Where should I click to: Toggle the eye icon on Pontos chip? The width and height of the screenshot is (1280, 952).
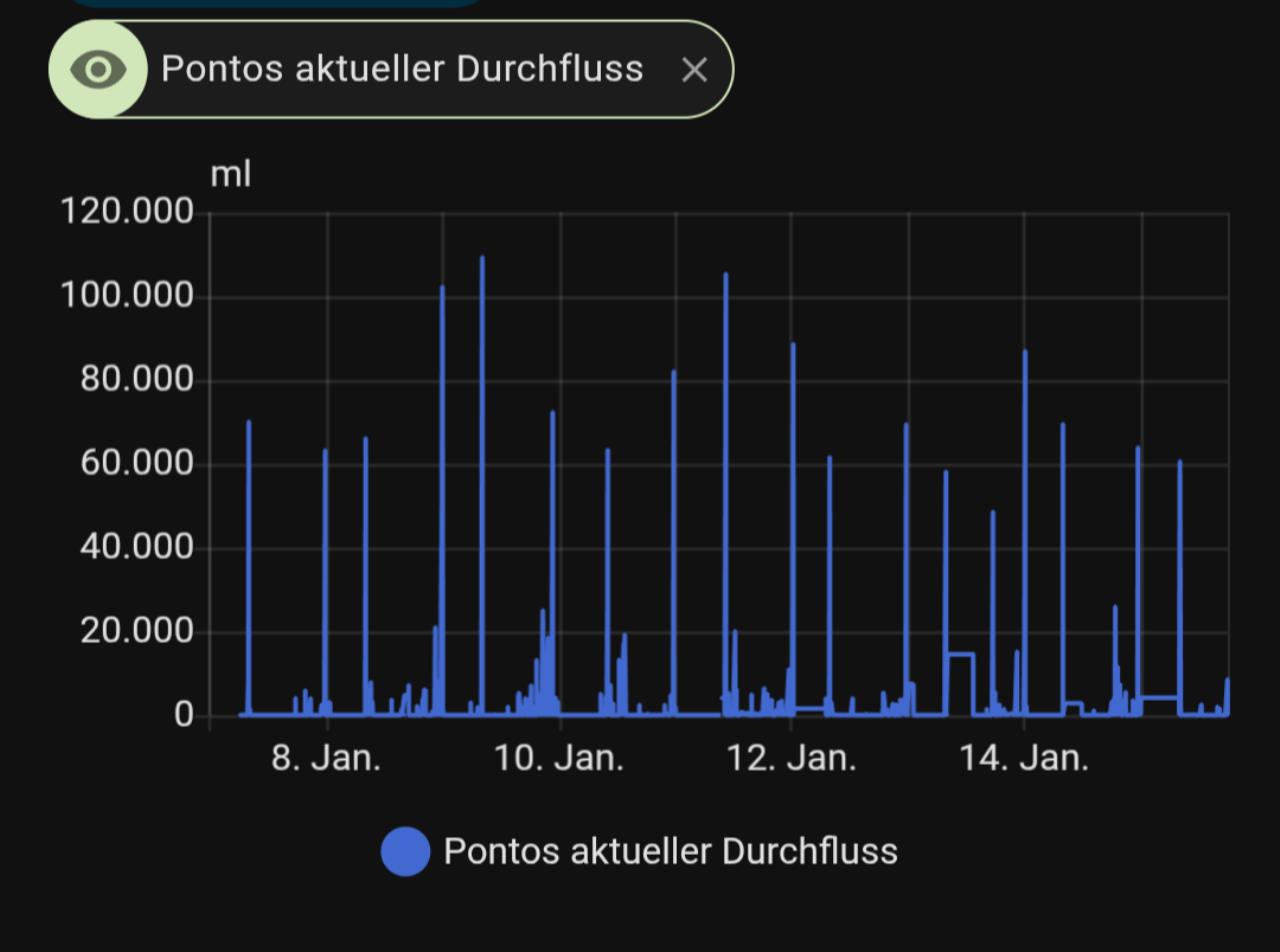[x=98, y=70]
